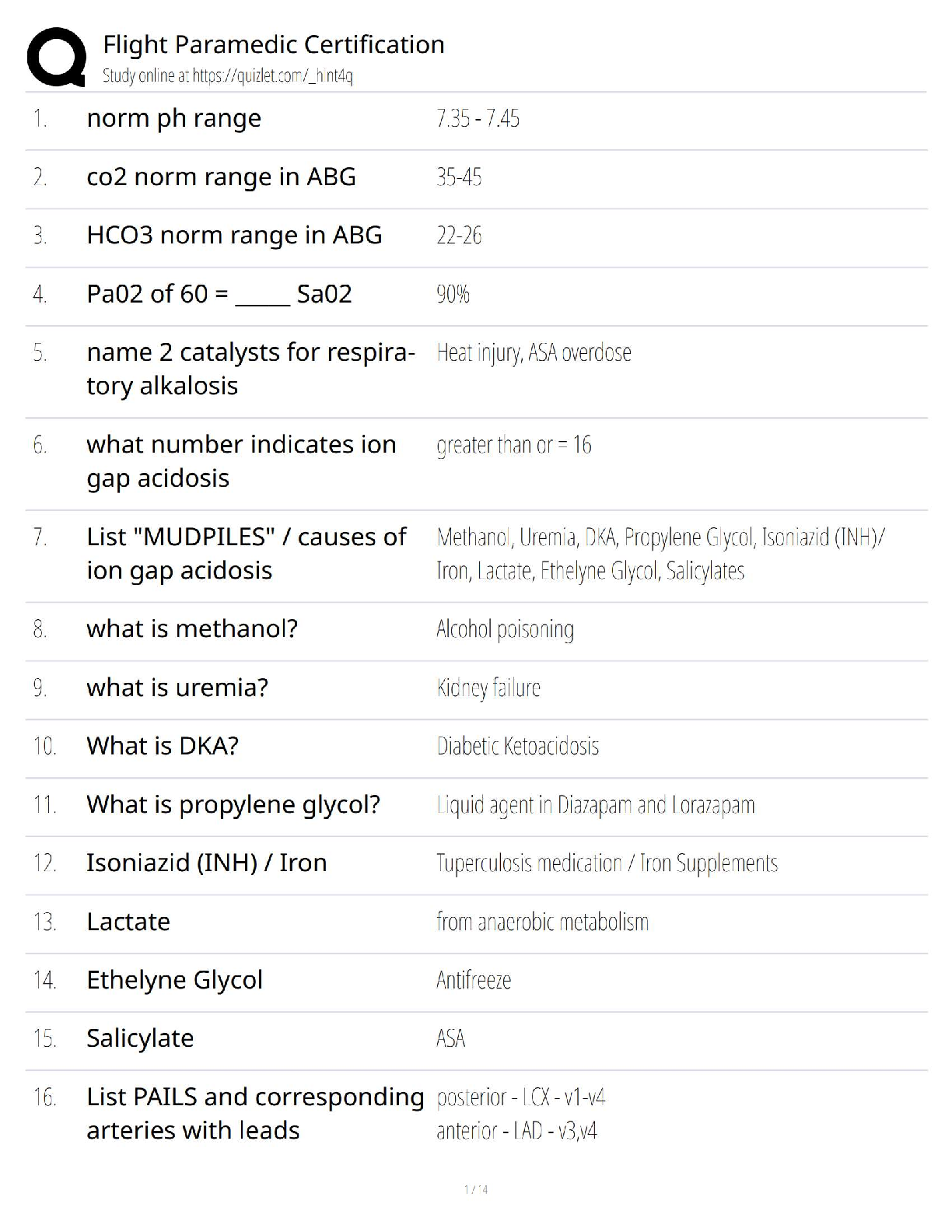Select 'Heat injury, ASA overdose' answer
Image resolution: width=952 pixels, height=1232 pixels.
tap(534, 353)
